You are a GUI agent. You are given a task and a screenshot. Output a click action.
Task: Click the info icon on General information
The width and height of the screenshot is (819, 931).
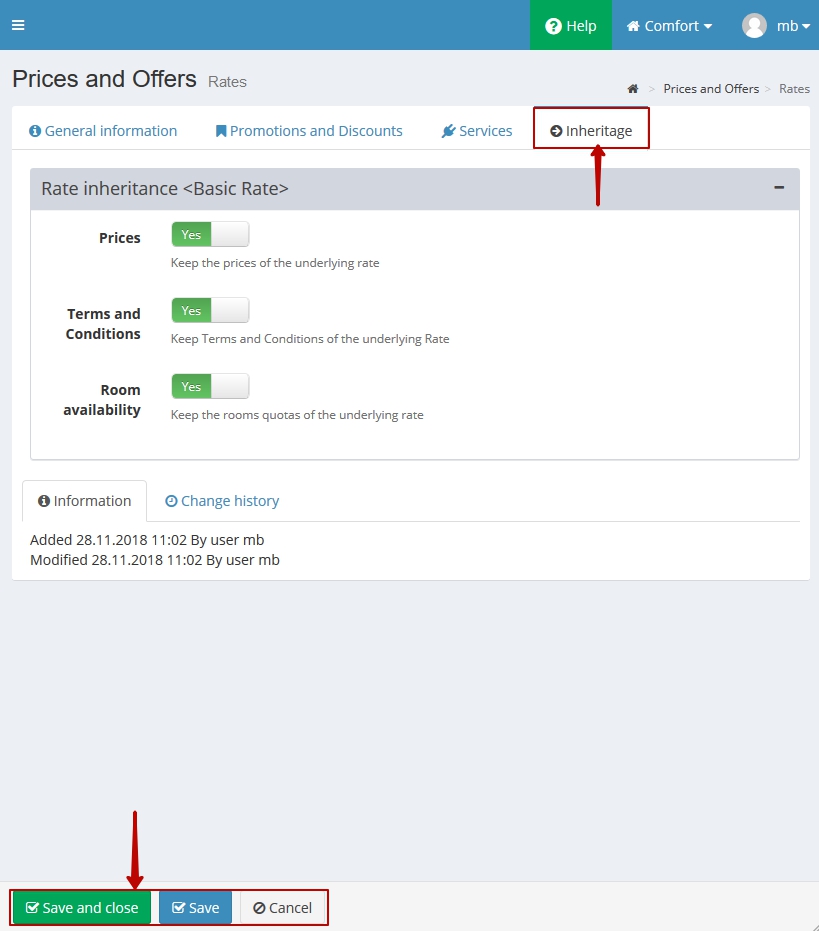tap(35, 131)
